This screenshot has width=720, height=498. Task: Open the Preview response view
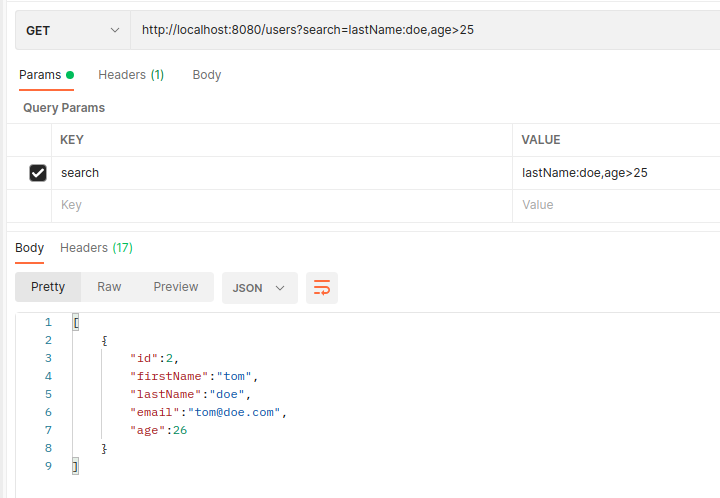[x=176, y=287]
